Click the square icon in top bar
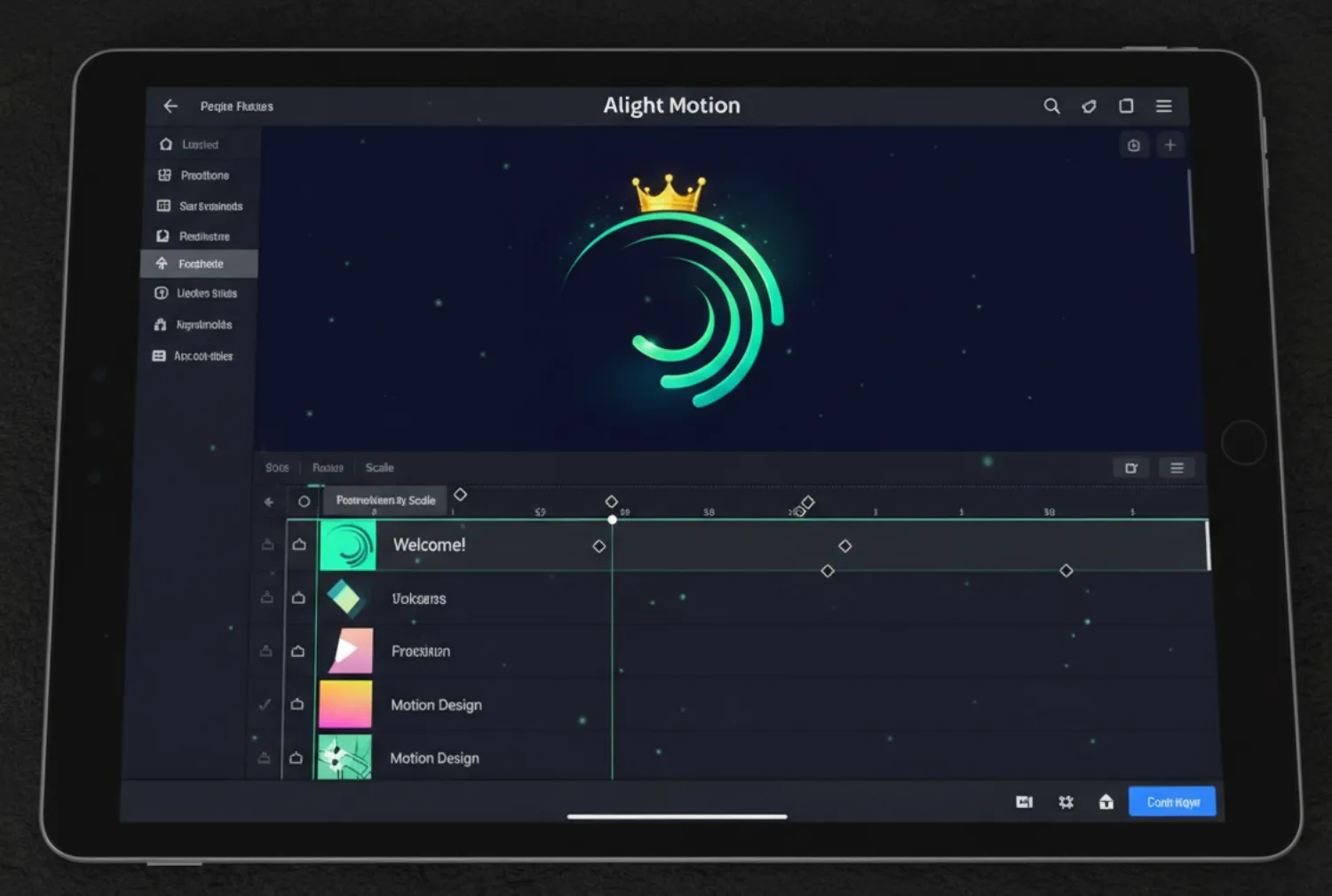1332x896 pixels. pyautogui.click(x=1126, y=106)
